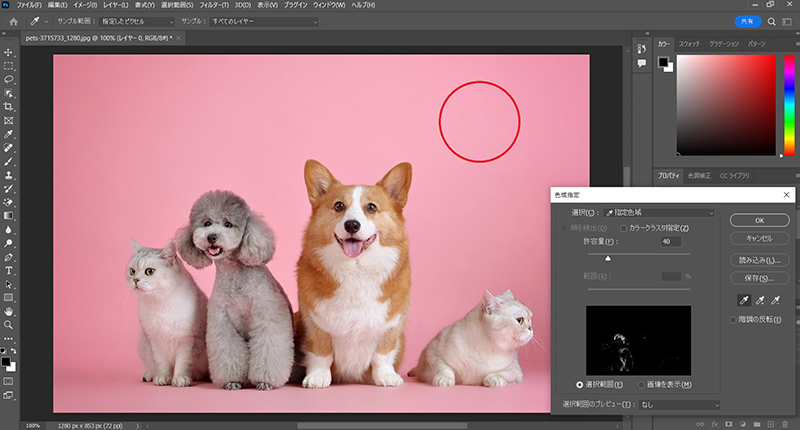This screenshot has width=800, height=430.
Task: Select the Object Selection tool
Action: click(x=9, y=93)
